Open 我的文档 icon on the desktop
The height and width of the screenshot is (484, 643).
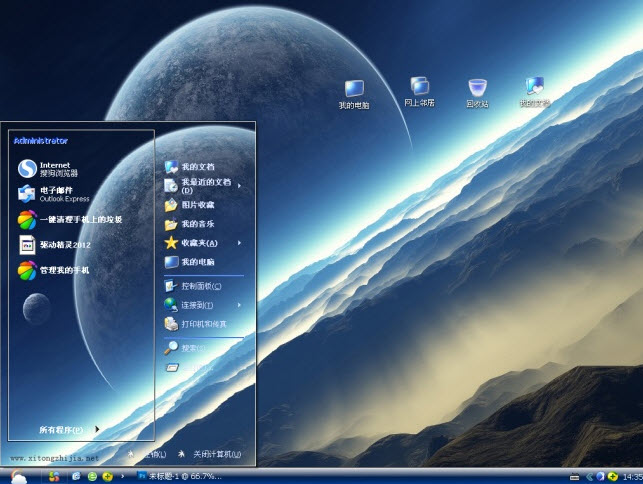point(535,91)
